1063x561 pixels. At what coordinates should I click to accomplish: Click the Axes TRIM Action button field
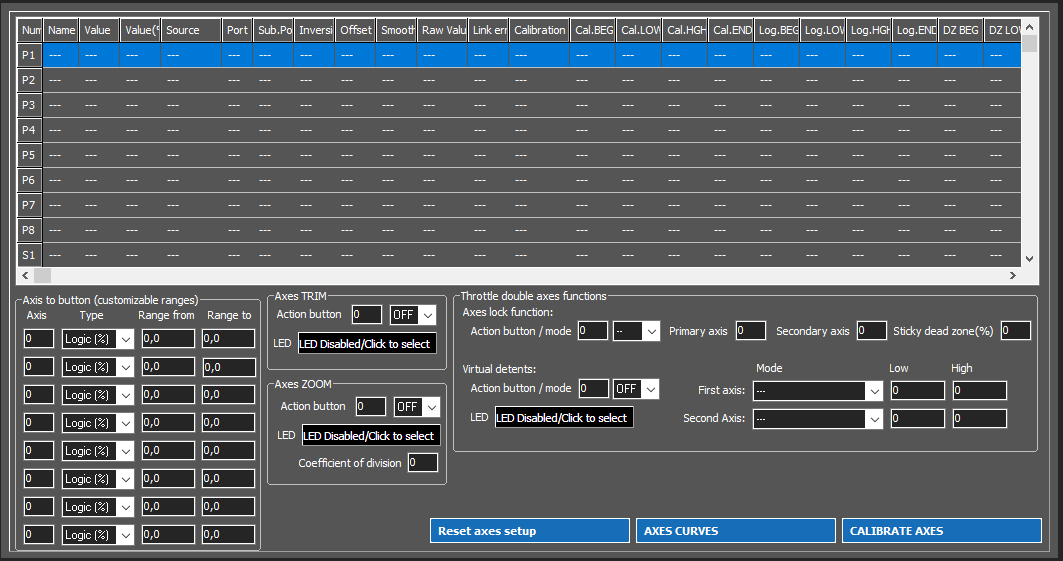367,314
